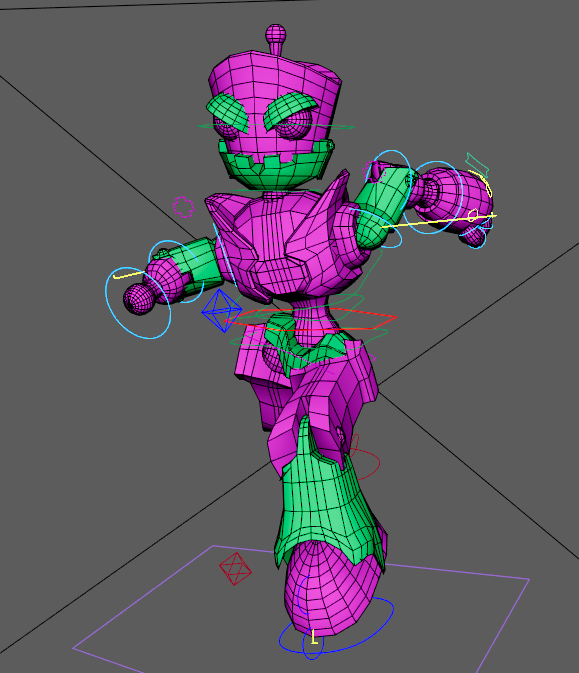Select the robot's green jaw mesh
The image size is (579, 673).
(275, 165)
